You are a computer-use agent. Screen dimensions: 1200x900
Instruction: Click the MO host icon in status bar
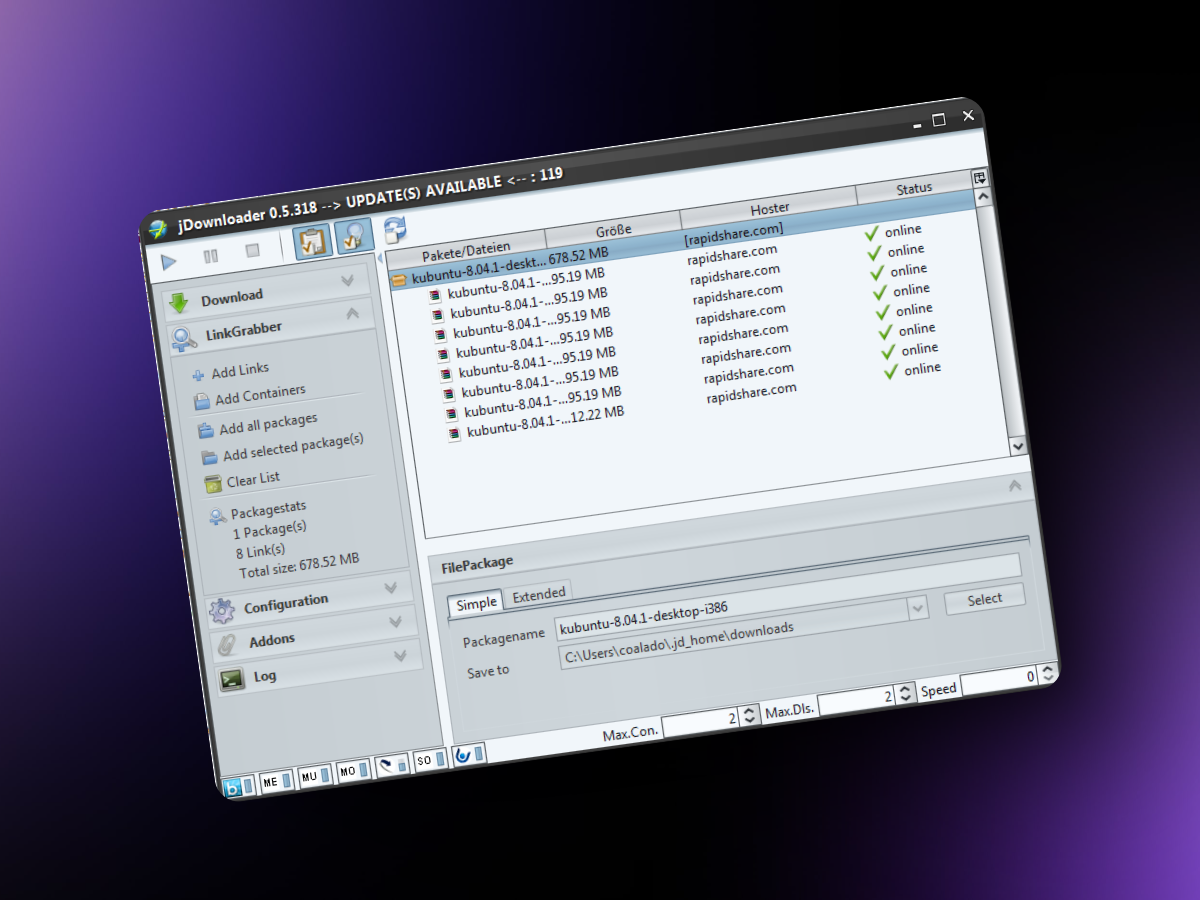[347, 772]
